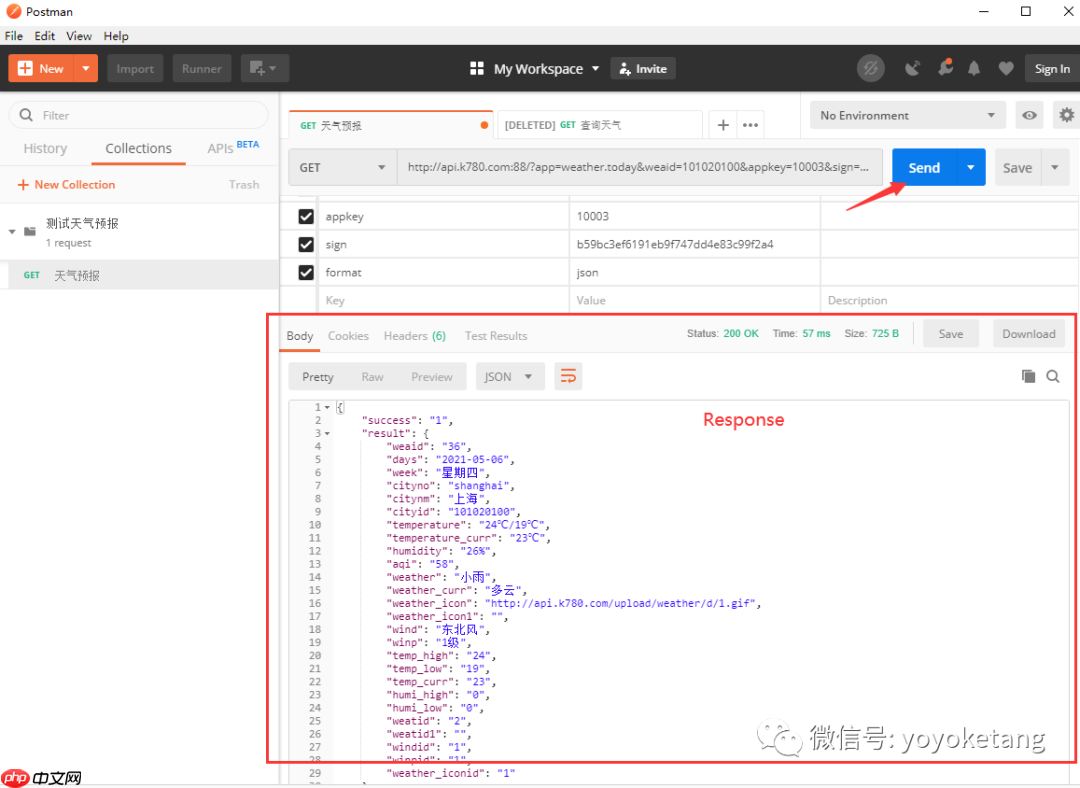Click the empty Key parameter field

(443, 300)
